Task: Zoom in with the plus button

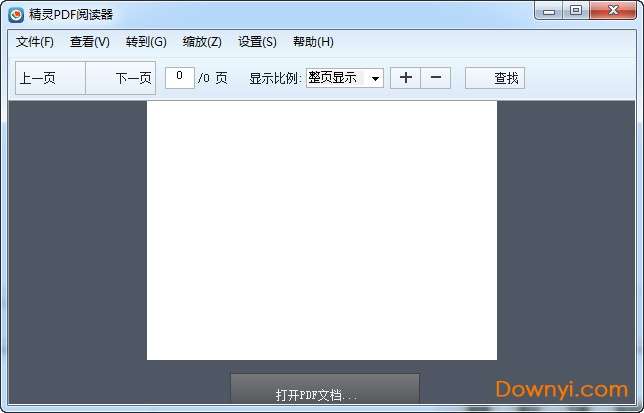Action: click(405, 78)
